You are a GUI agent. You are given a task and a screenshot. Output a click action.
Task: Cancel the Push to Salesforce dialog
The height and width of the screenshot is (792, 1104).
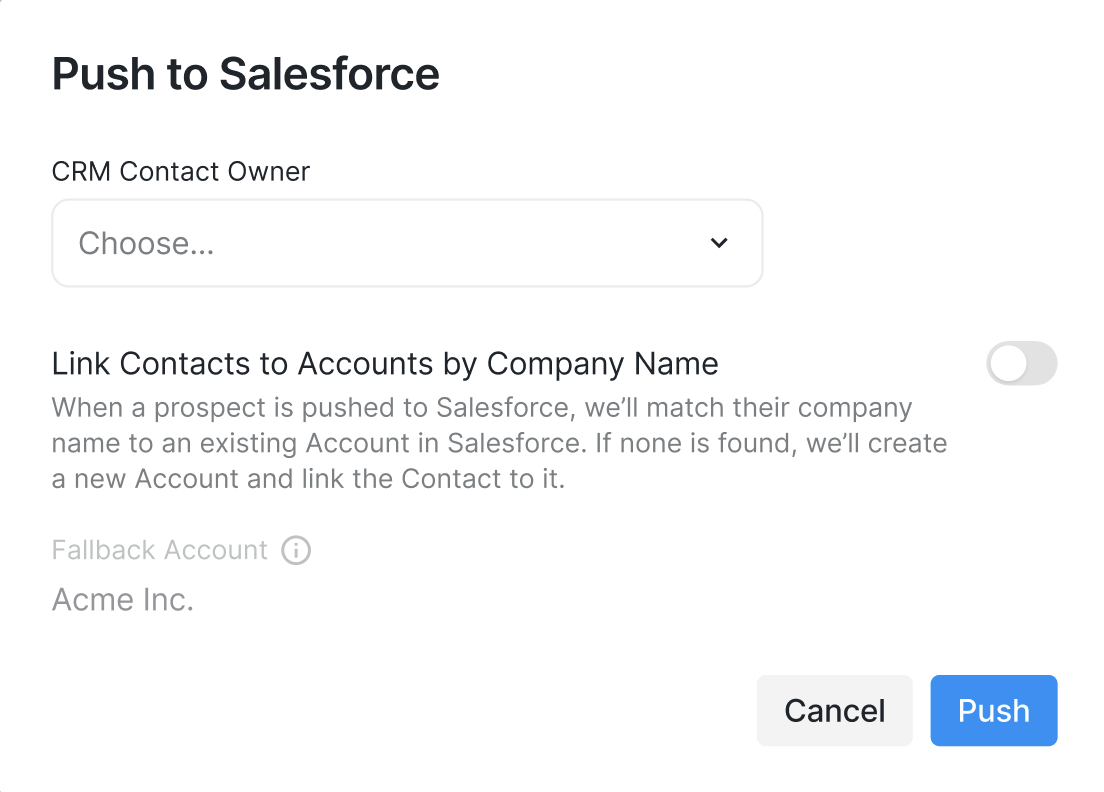(x=834, y=710)
